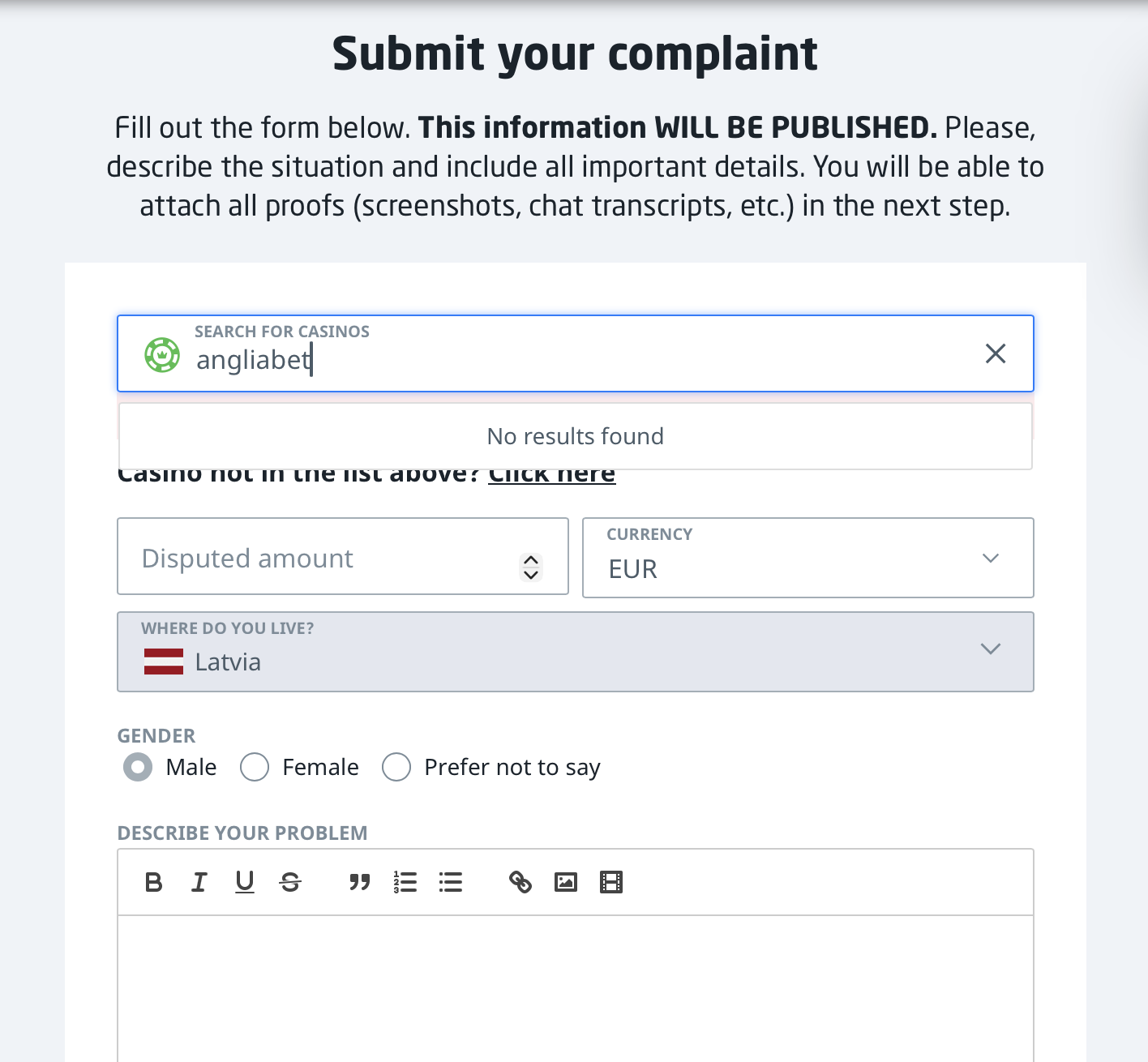Toggle bold formatting in editor toolbar
1148x1062 pixels.
[153, 882]
